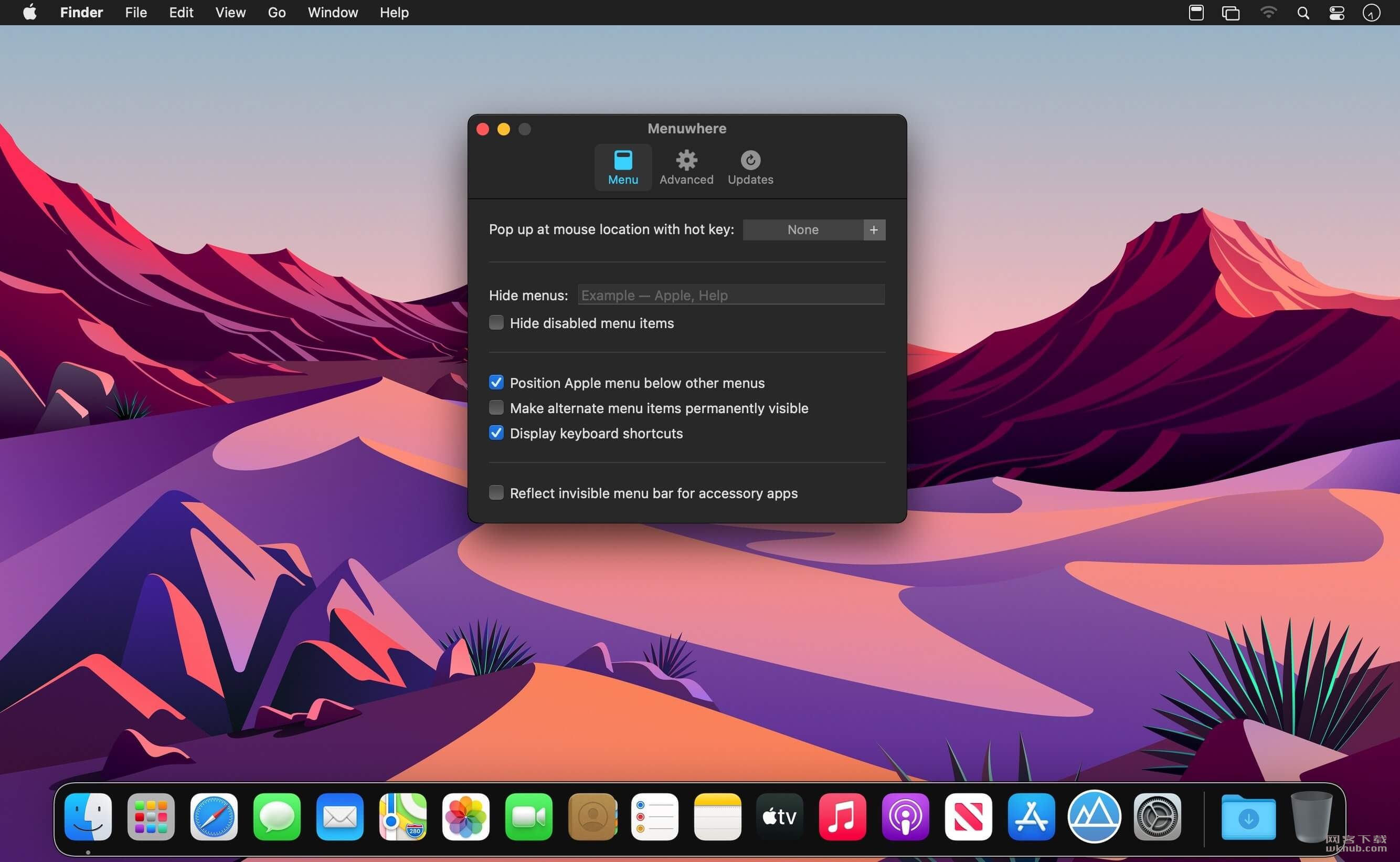This screenshot has width=1400, height=862.
Task: Open the File menu
Action: (135, 12)
